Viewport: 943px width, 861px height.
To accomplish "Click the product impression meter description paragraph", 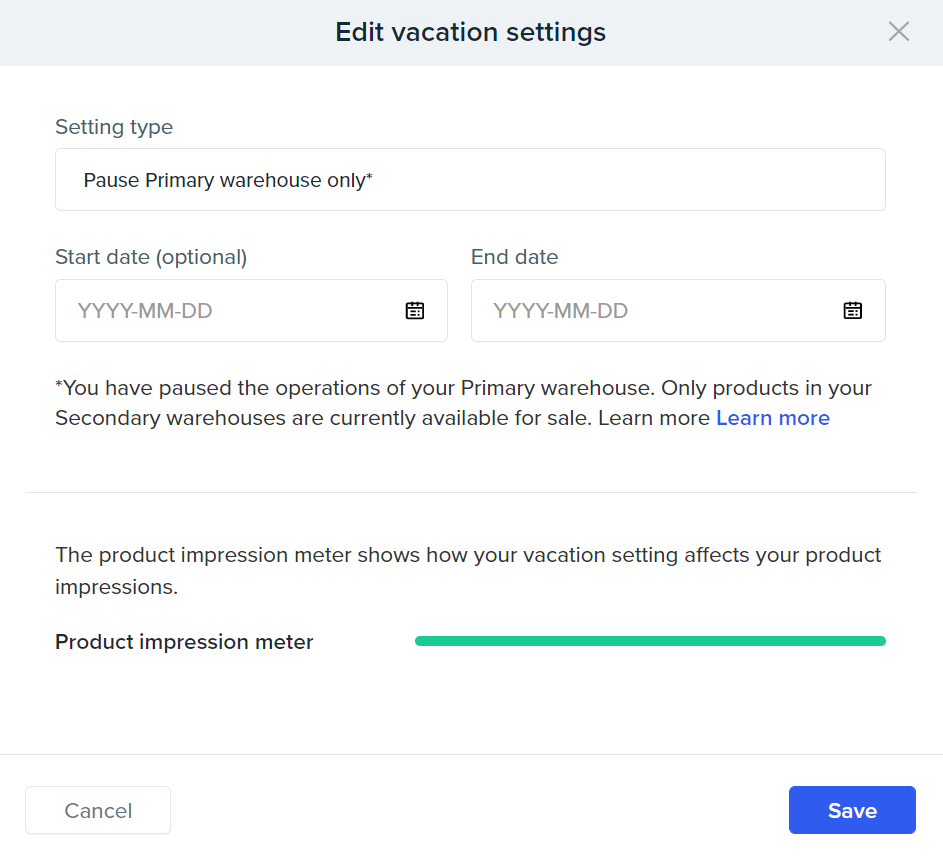I will point(468,571).
